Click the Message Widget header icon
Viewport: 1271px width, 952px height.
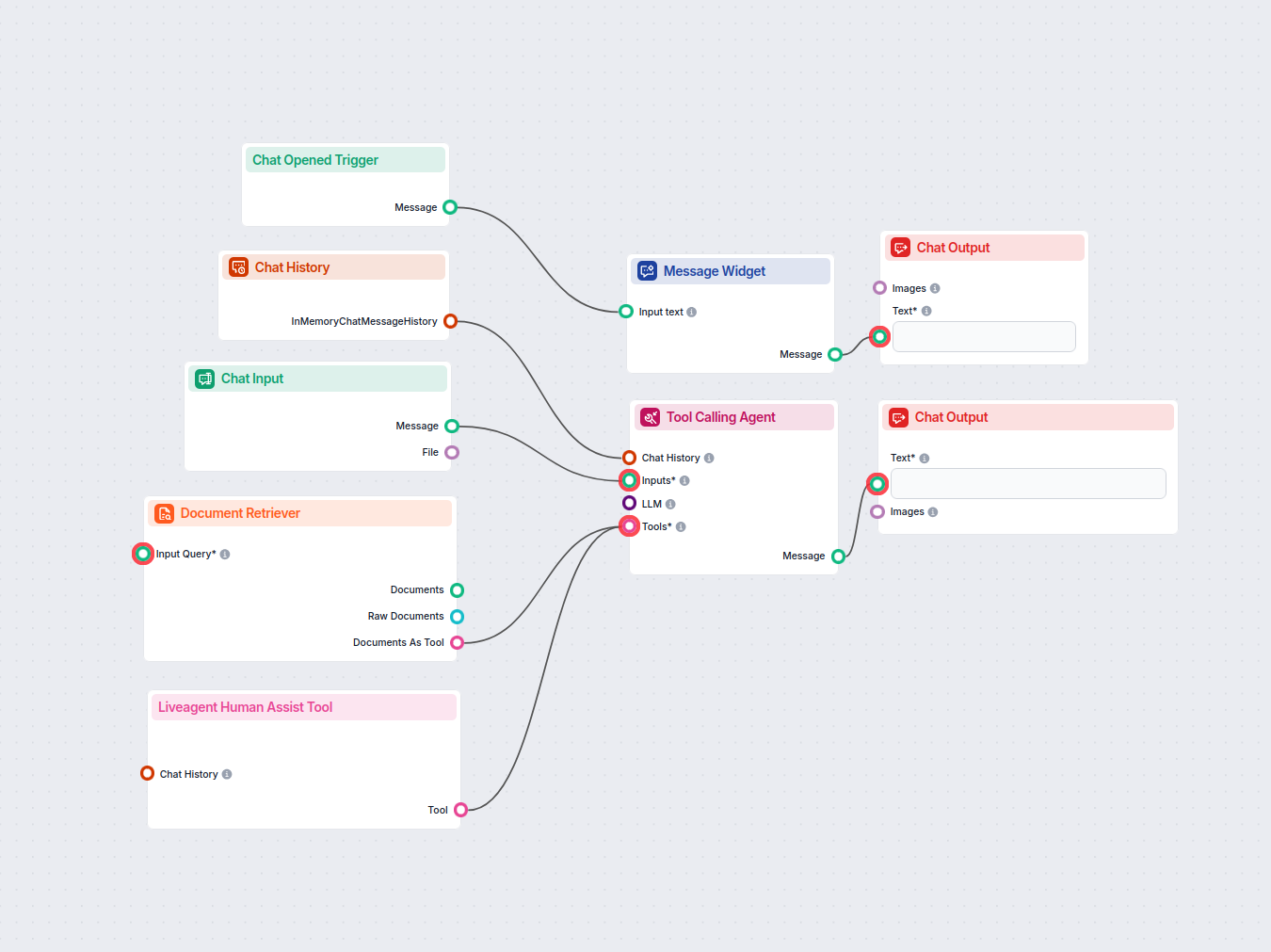pyautogui.click(x=647, y=270)
